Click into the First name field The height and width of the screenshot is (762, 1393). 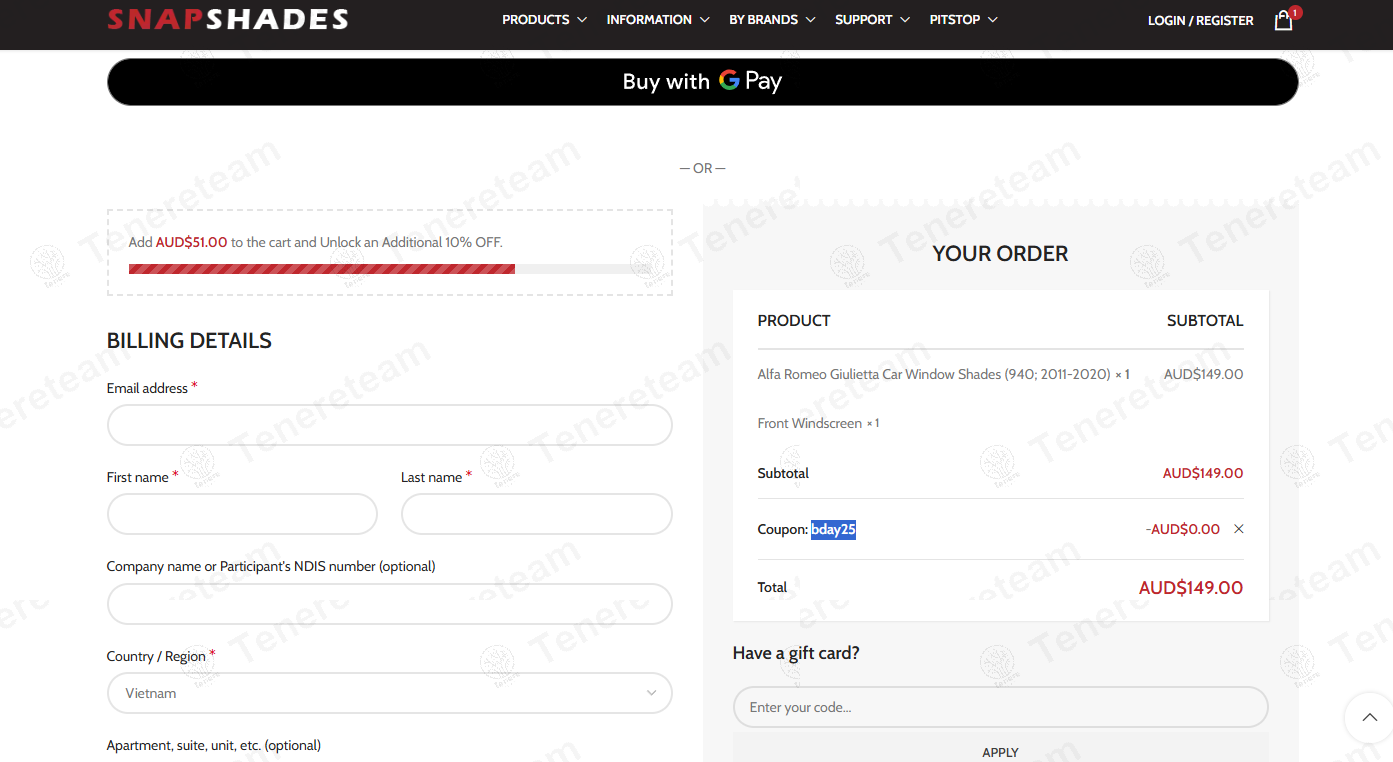click(x=242, y=514)
